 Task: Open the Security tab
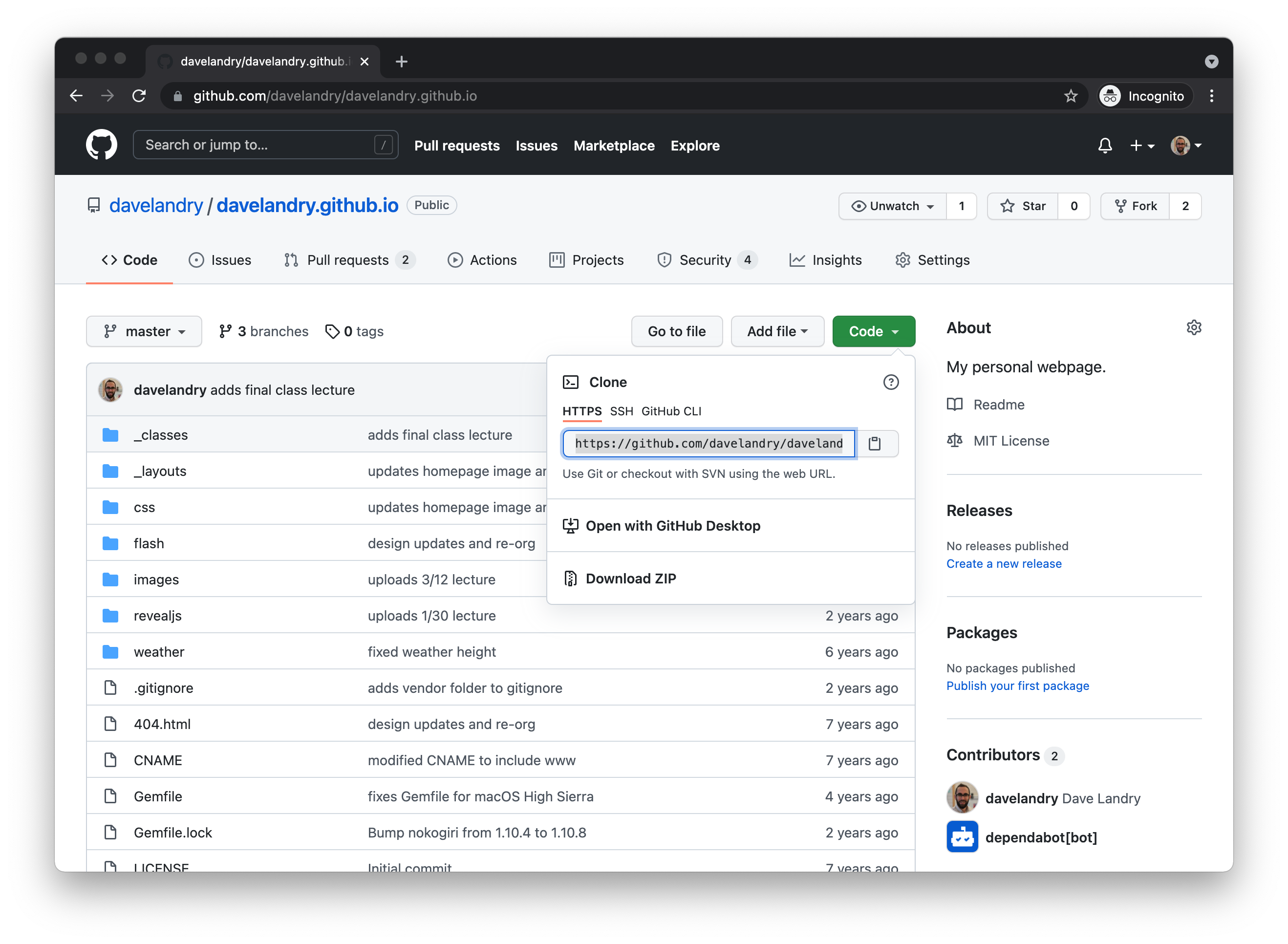(707, 260)
